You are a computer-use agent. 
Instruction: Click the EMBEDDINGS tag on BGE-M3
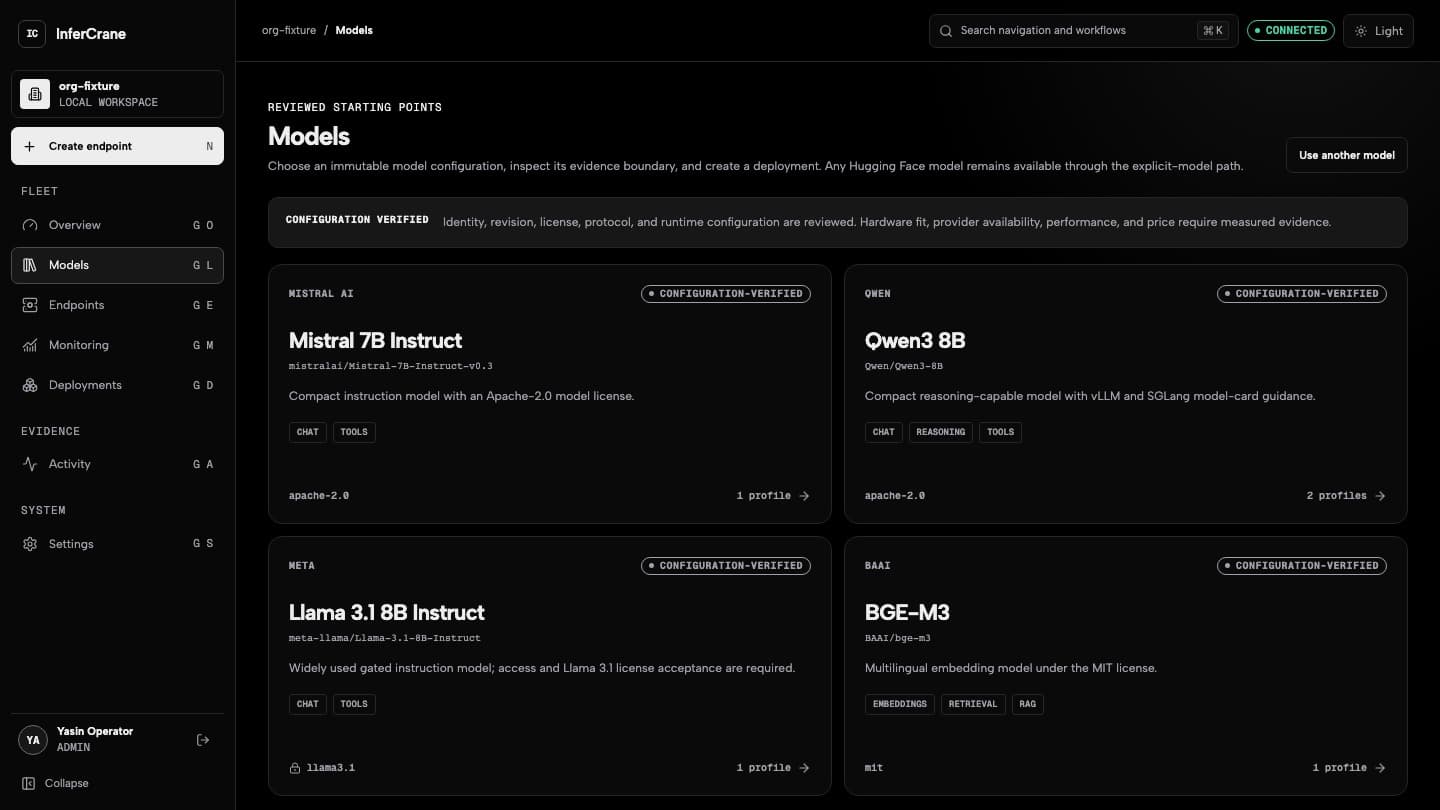(x=900, y=704)
